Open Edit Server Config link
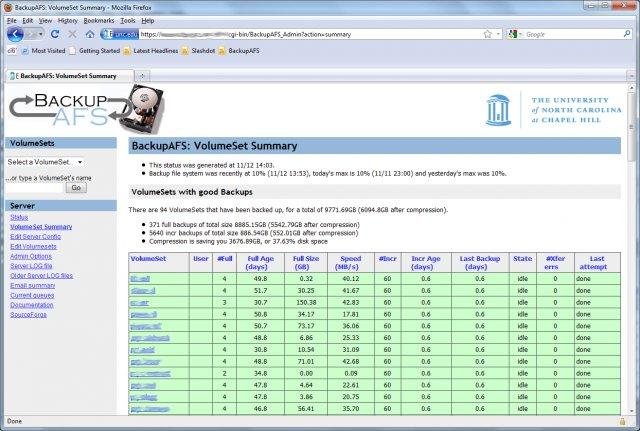This screenshot has width=640, height=431. [x=36, y=237]
